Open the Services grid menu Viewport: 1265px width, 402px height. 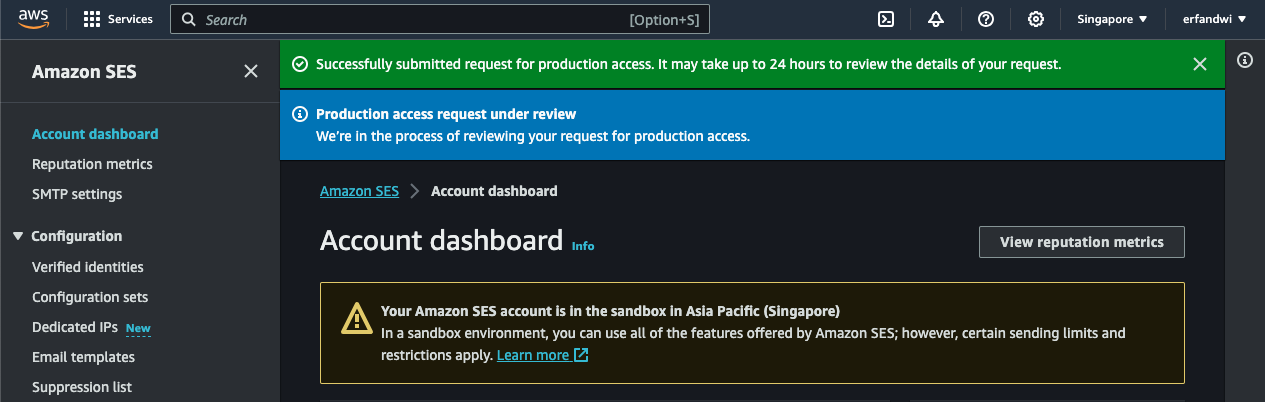pyautogui.click(x=118, y=19)
